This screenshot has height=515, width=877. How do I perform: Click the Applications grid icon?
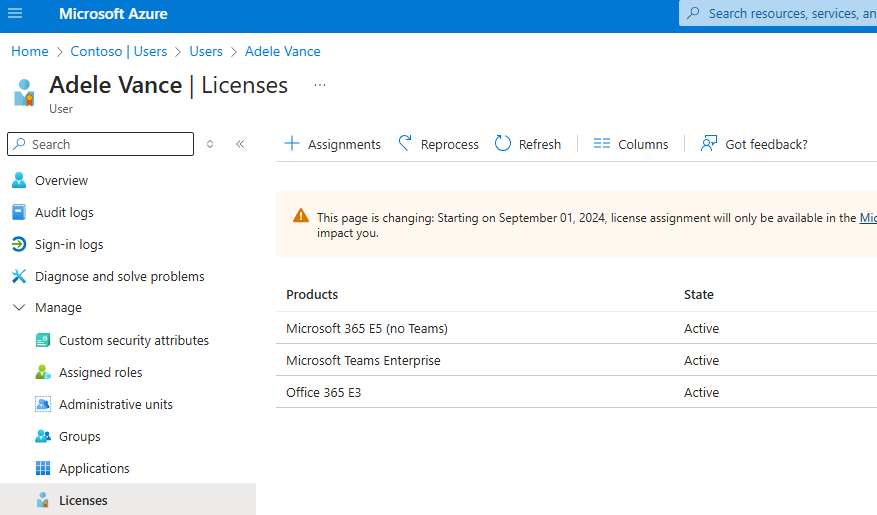click(x=43, y=468)
